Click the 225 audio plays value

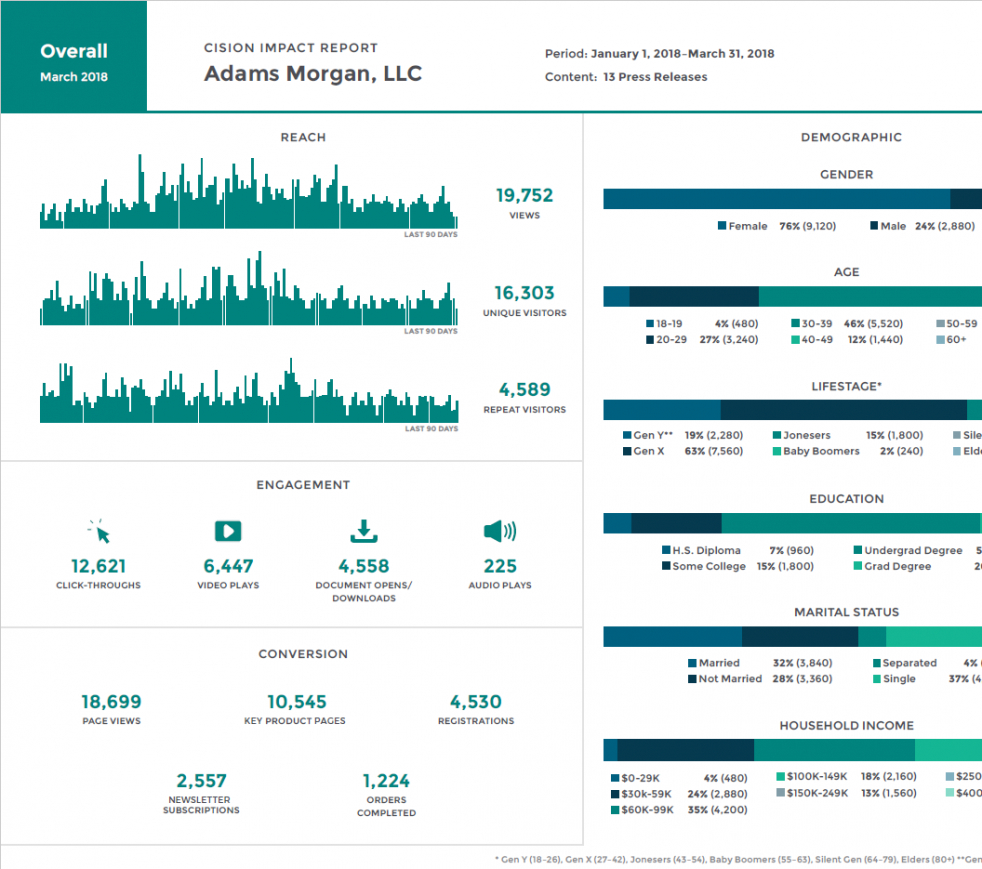(500, 566)
